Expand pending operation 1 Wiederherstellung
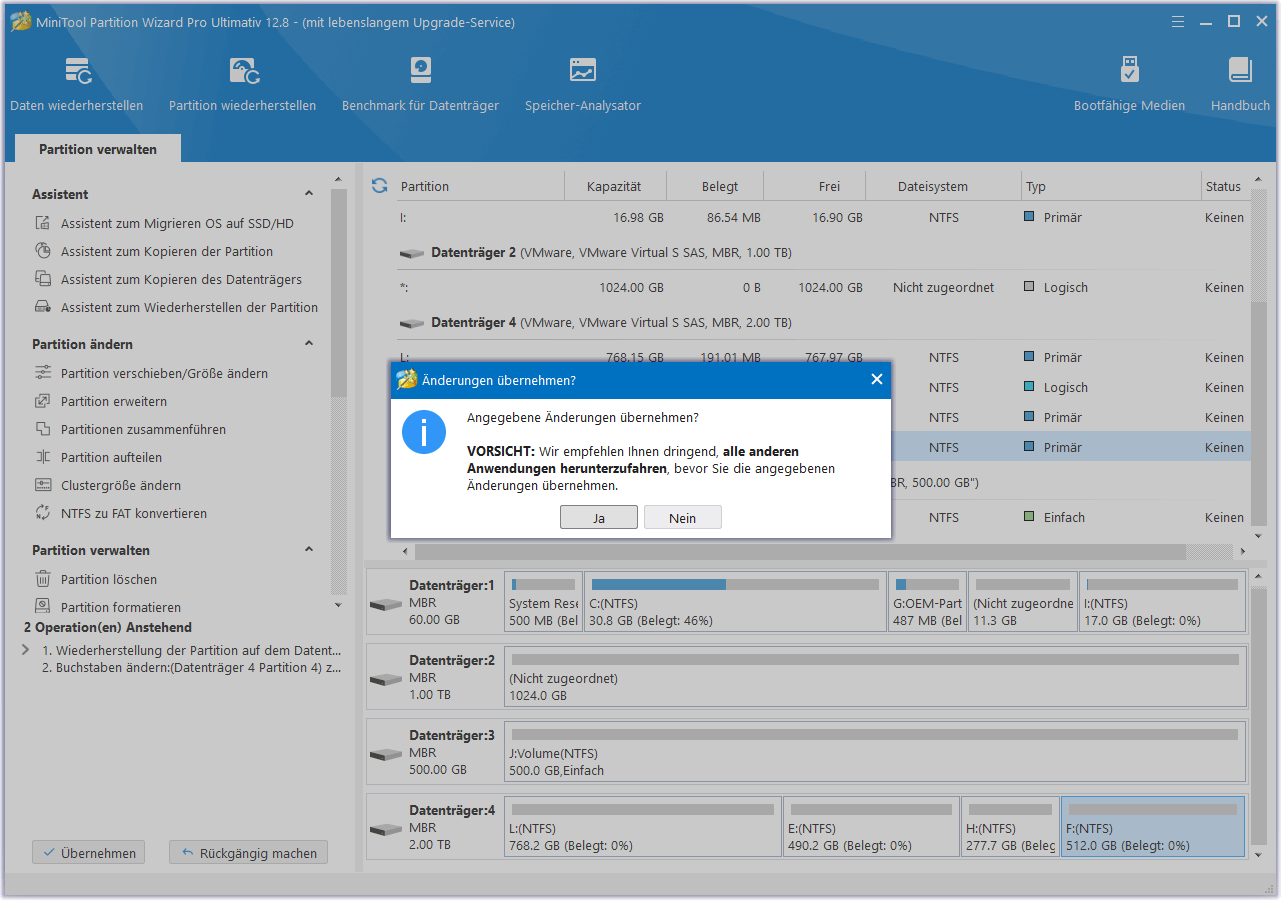 26,650
